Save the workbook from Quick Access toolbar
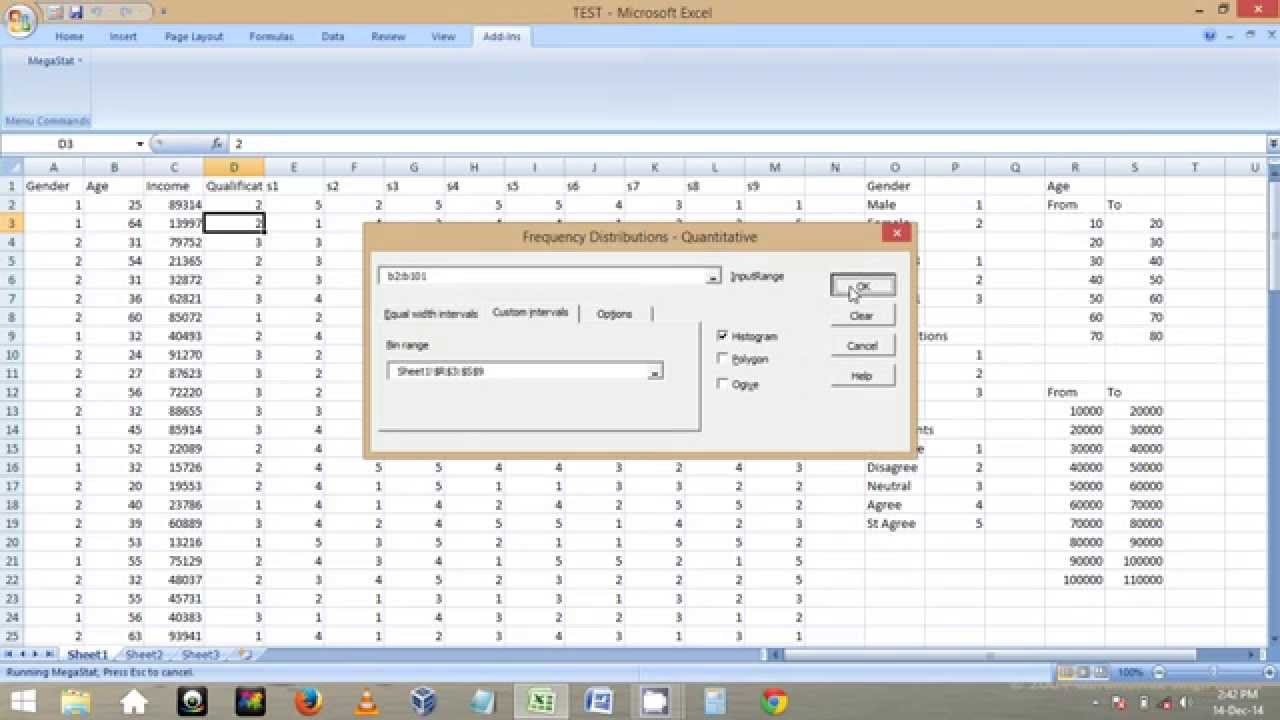1280x720 pixels. tap(77, 12)
